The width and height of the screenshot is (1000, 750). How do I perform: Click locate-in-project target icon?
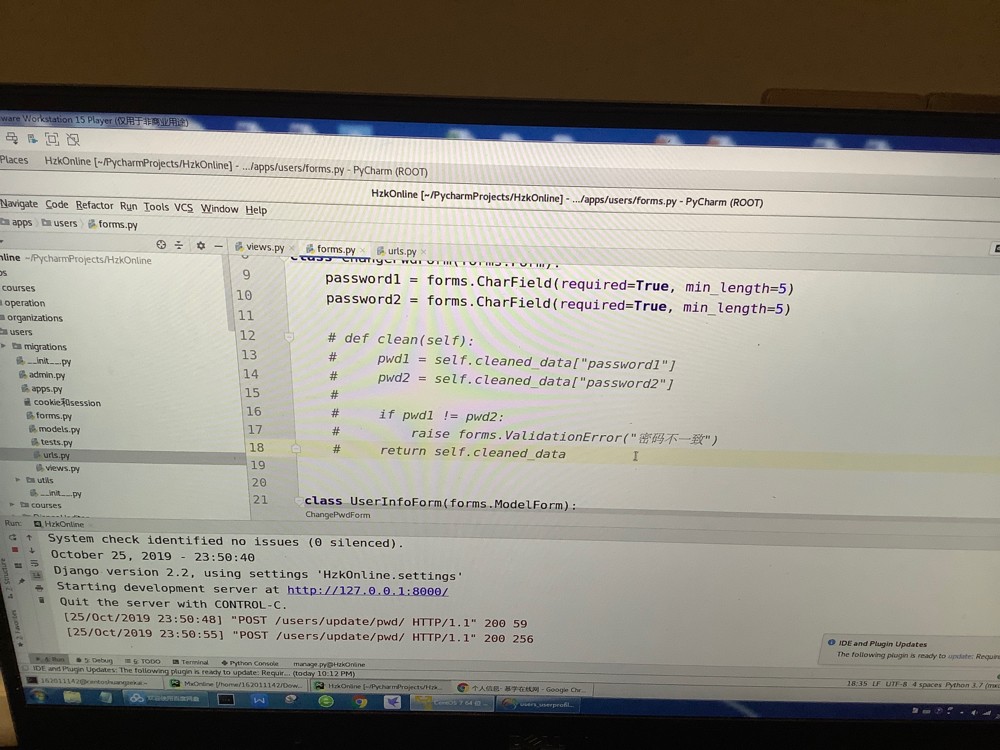click(161, 245)
